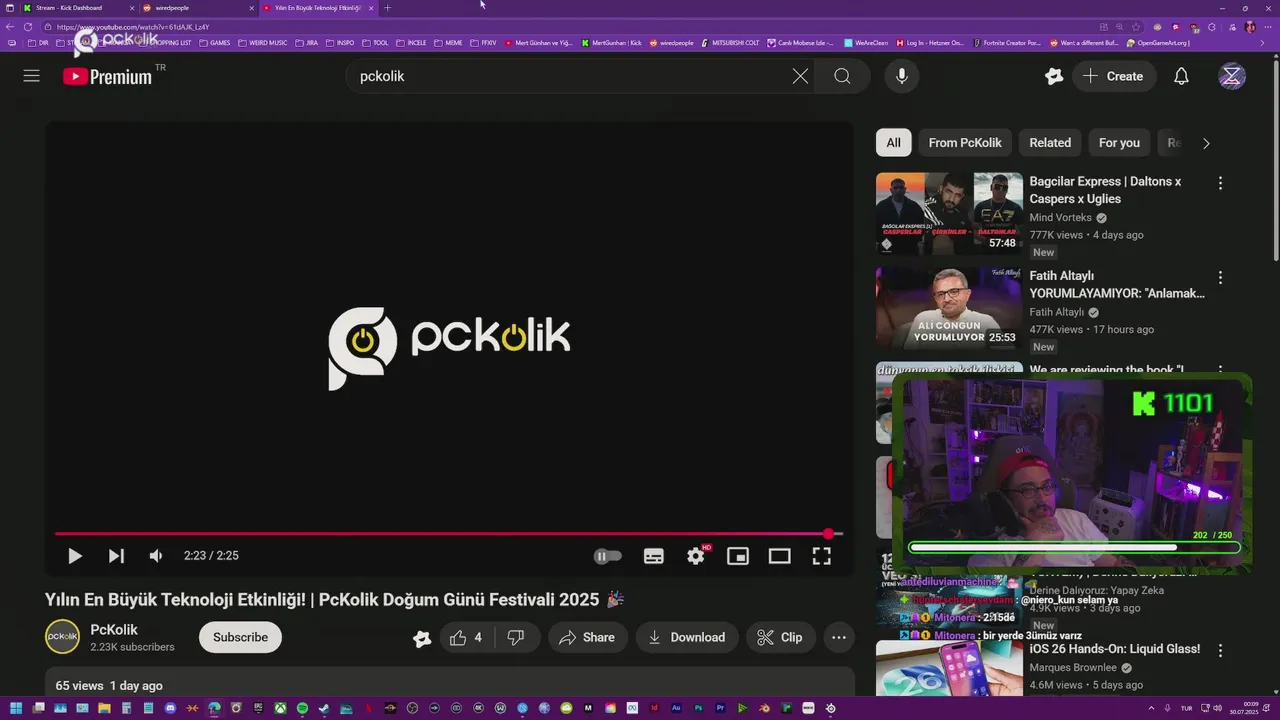This screenshot has width=1280, height=720.
Task: Toggle the autoplay switch in the player
Action: tap(607, 556)
